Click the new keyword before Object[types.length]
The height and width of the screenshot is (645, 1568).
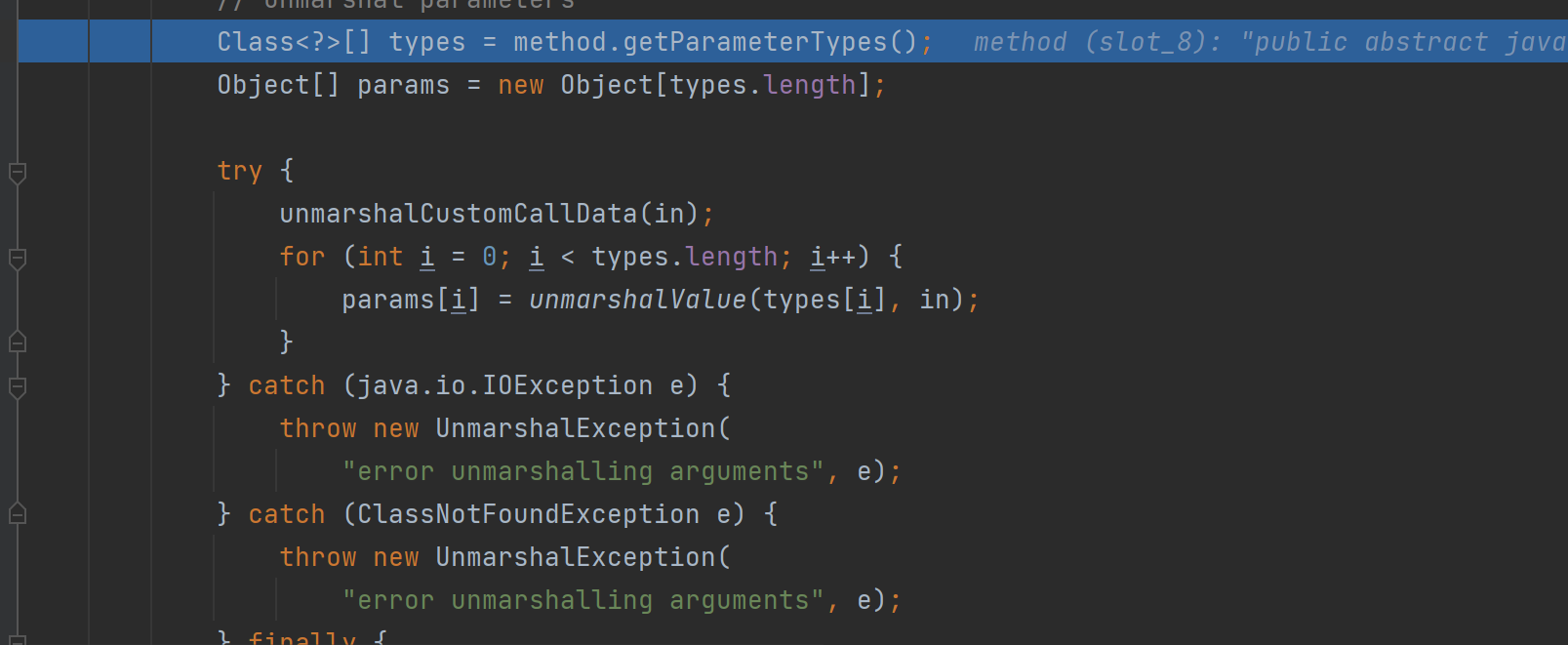(520, 85)
